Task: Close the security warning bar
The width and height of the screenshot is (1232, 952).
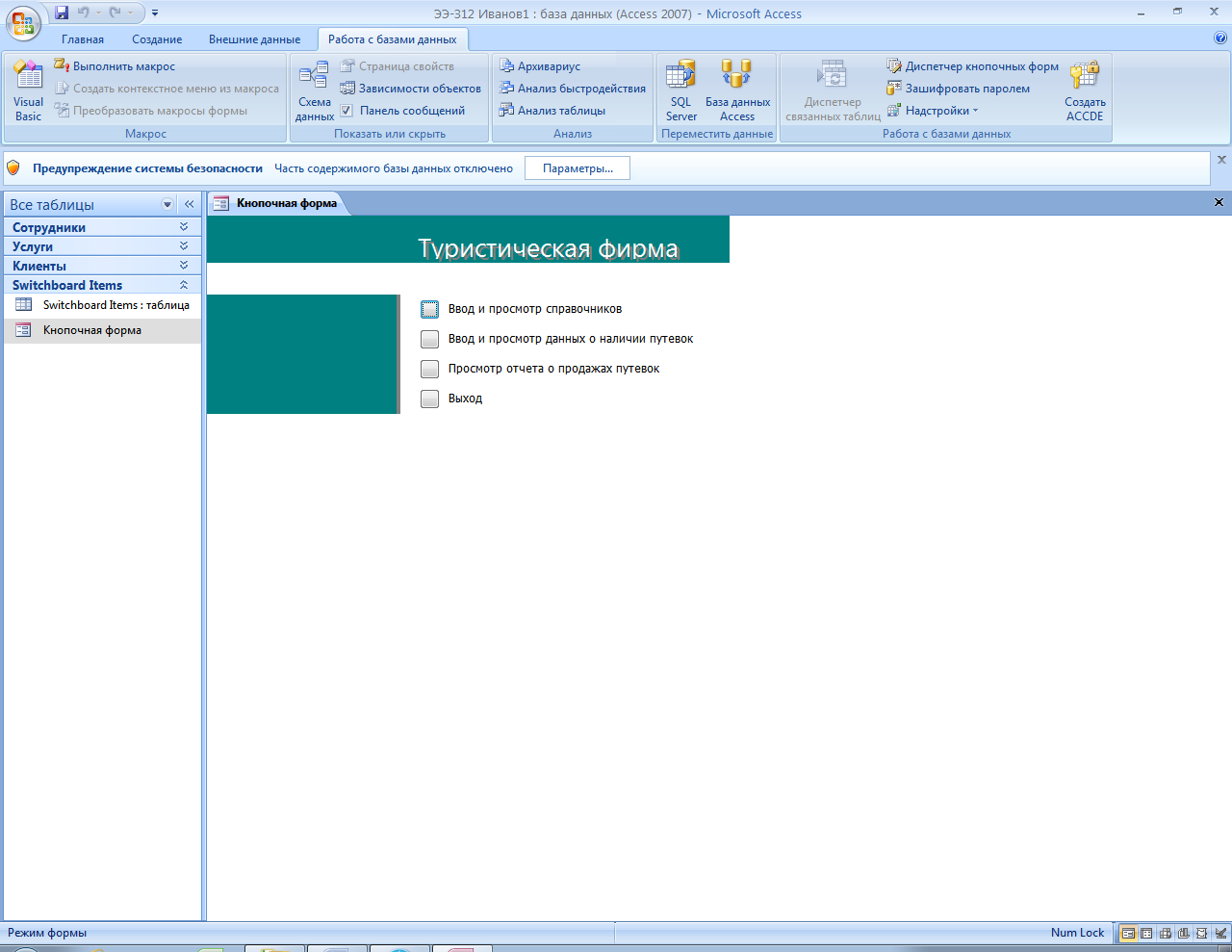Action: pos(1221,160)
